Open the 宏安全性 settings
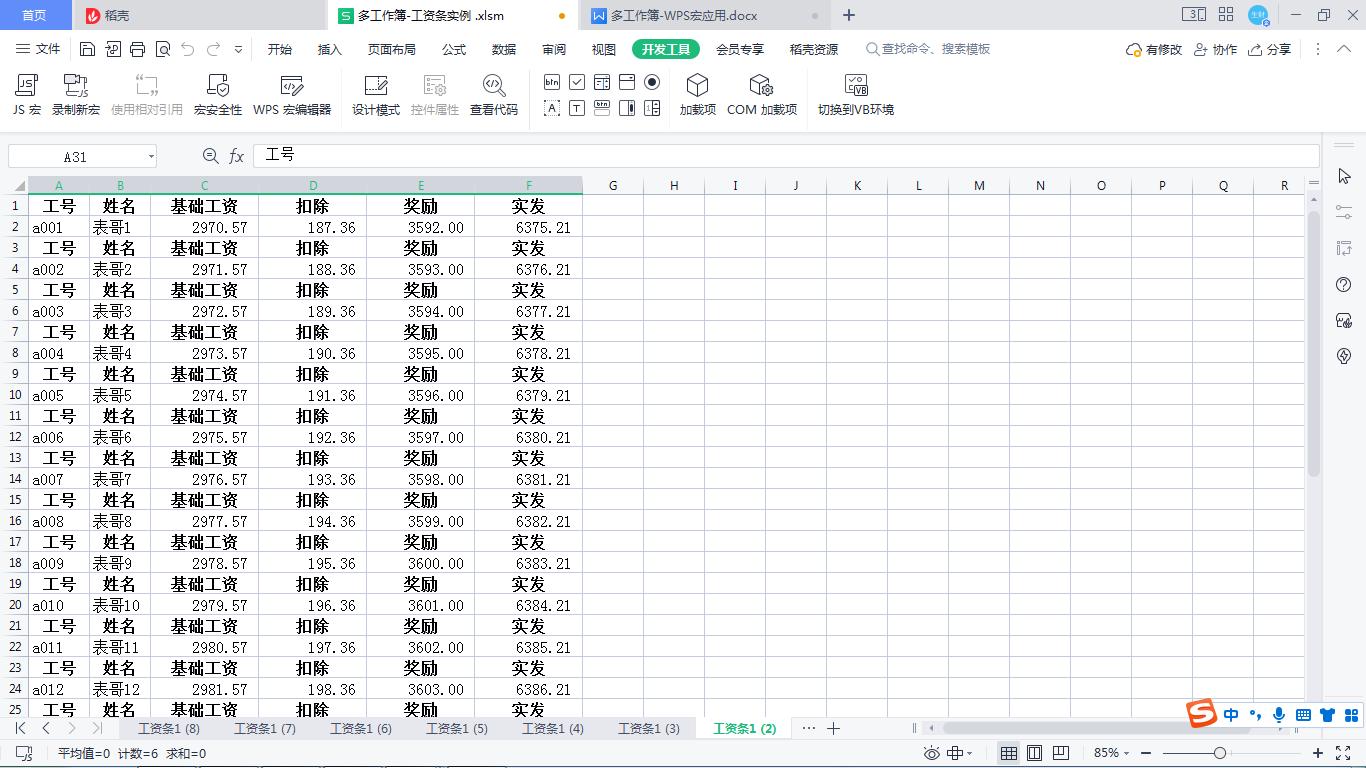Image resolution: width=1366 pixels, height=768 pixels. 218,93
